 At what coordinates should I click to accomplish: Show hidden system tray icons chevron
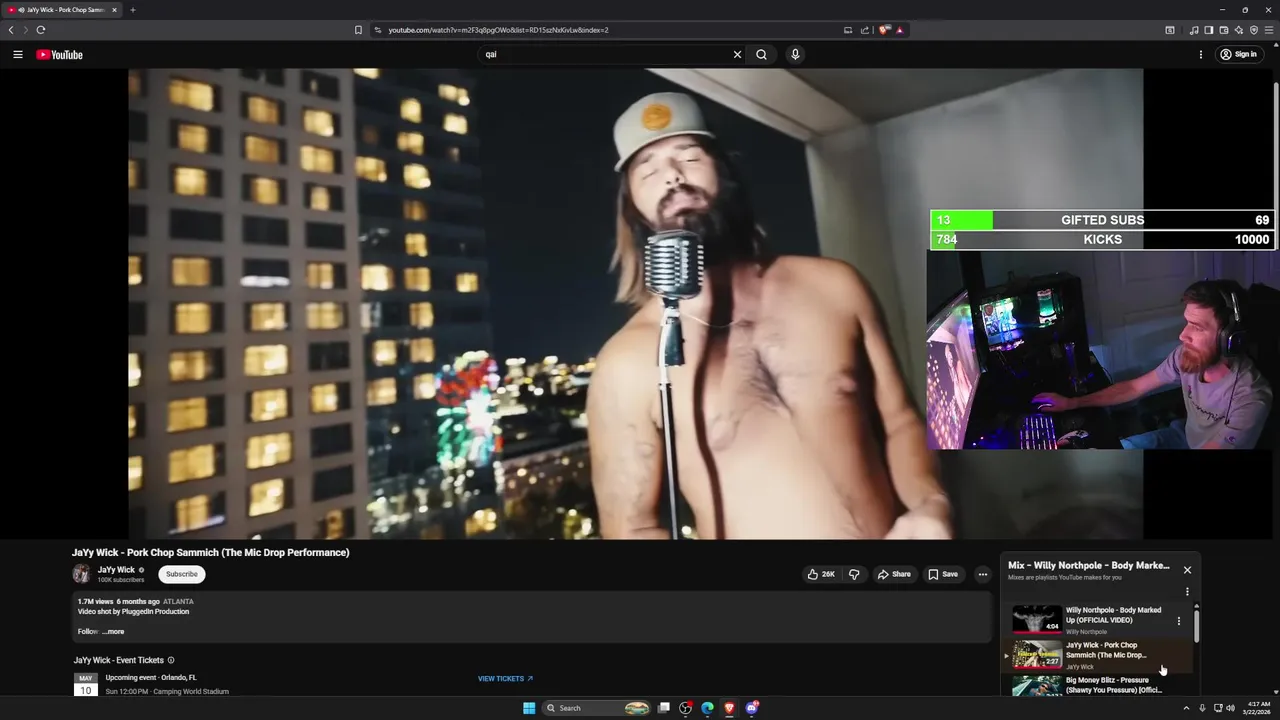[x=1186, y=708]
